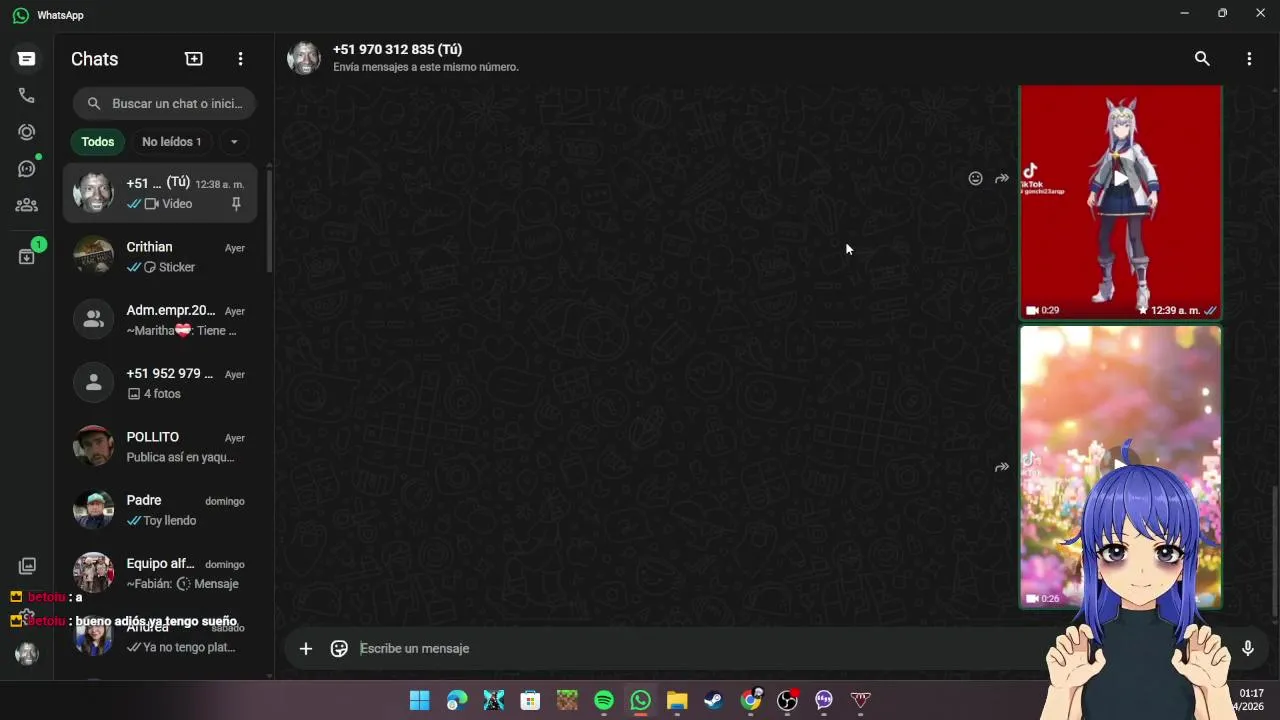Open the media gallery sidebar icon
Viewport: 1280px width, 720px height.
[x=27, y=566]
